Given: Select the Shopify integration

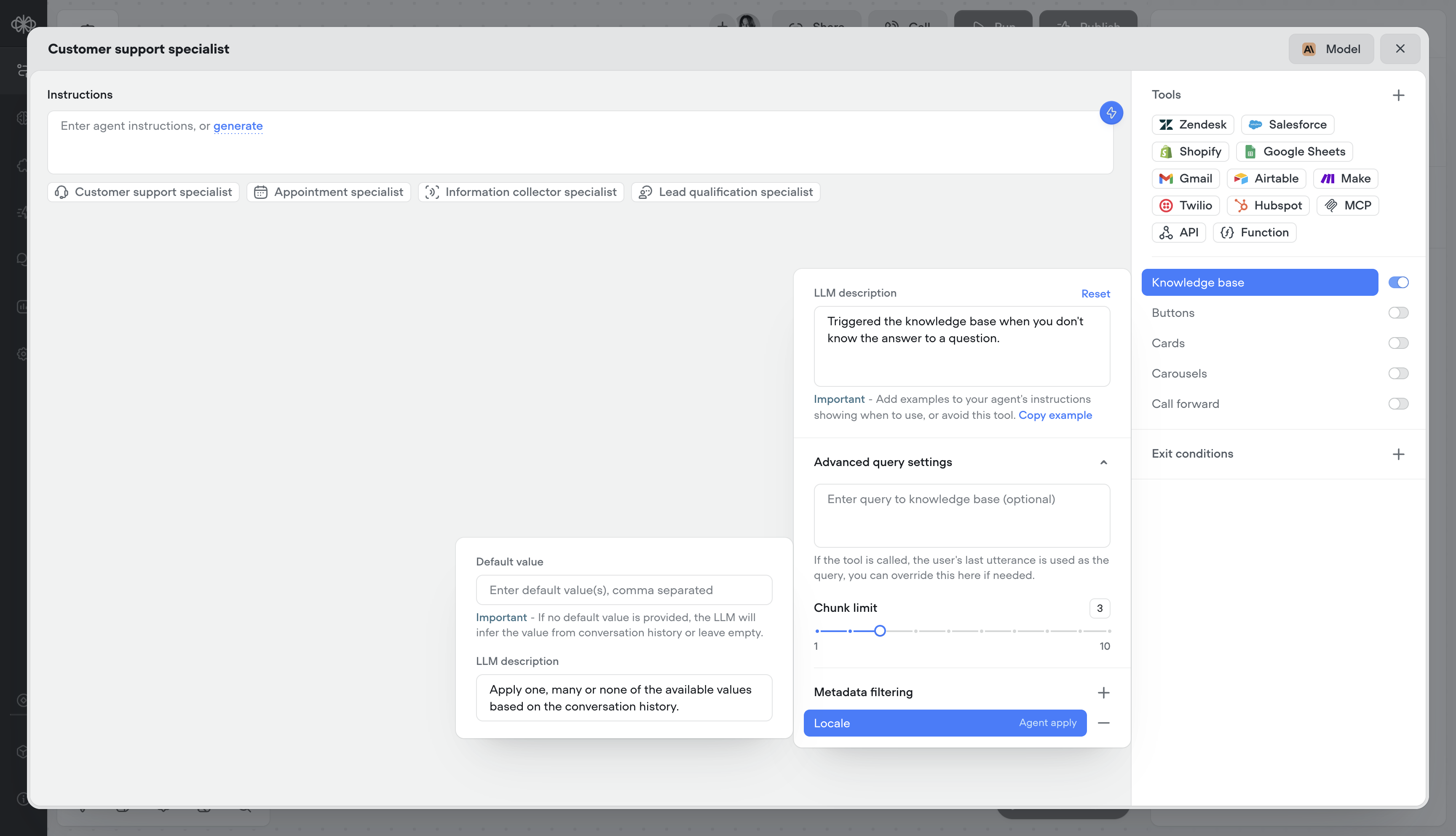Looking at the screenshot, I should (1190, 152).
